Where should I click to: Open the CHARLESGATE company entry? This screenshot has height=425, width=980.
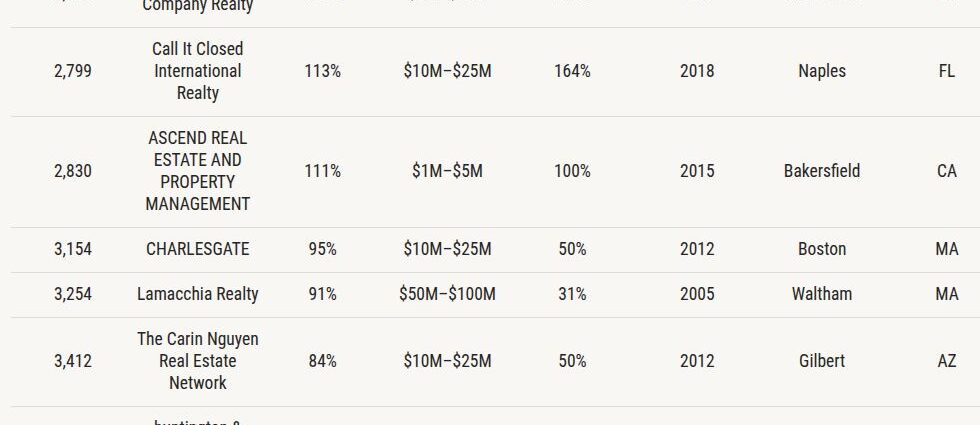(x=198, y=249)
